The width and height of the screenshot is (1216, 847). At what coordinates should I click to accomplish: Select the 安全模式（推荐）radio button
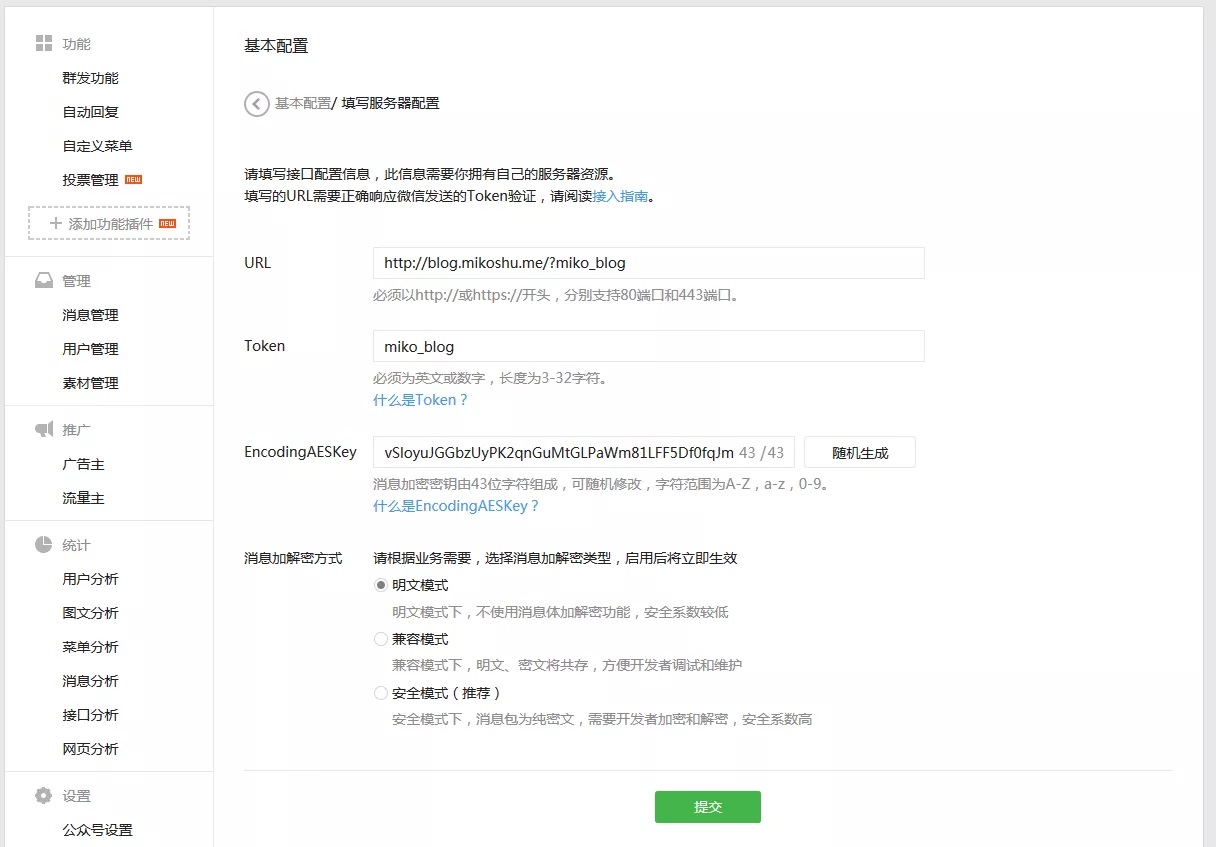380,693
